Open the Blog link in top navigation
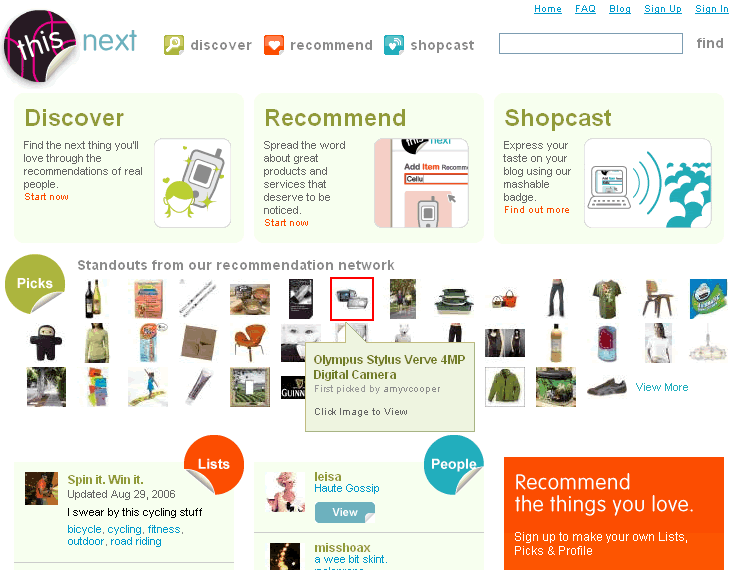 620,9
